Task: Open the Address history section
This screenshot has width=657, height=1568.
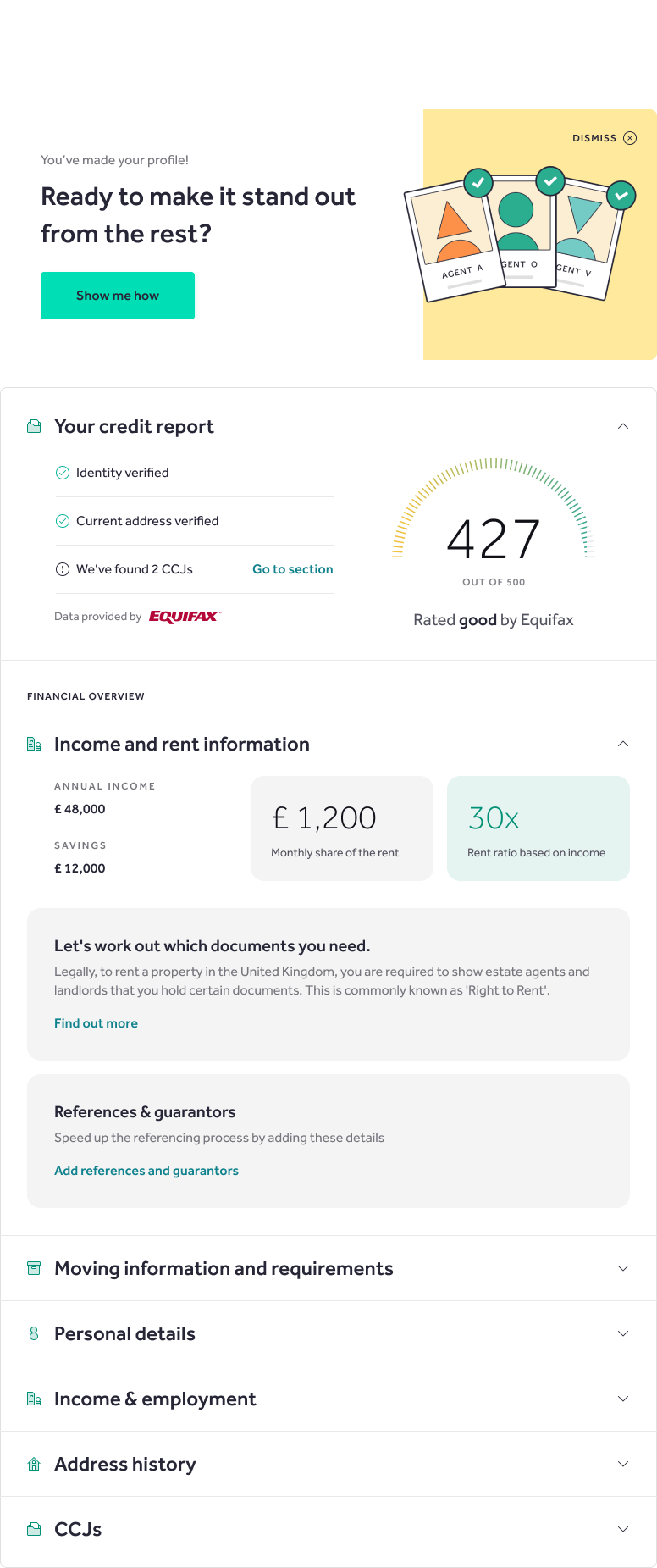Action: point(328,1464)
